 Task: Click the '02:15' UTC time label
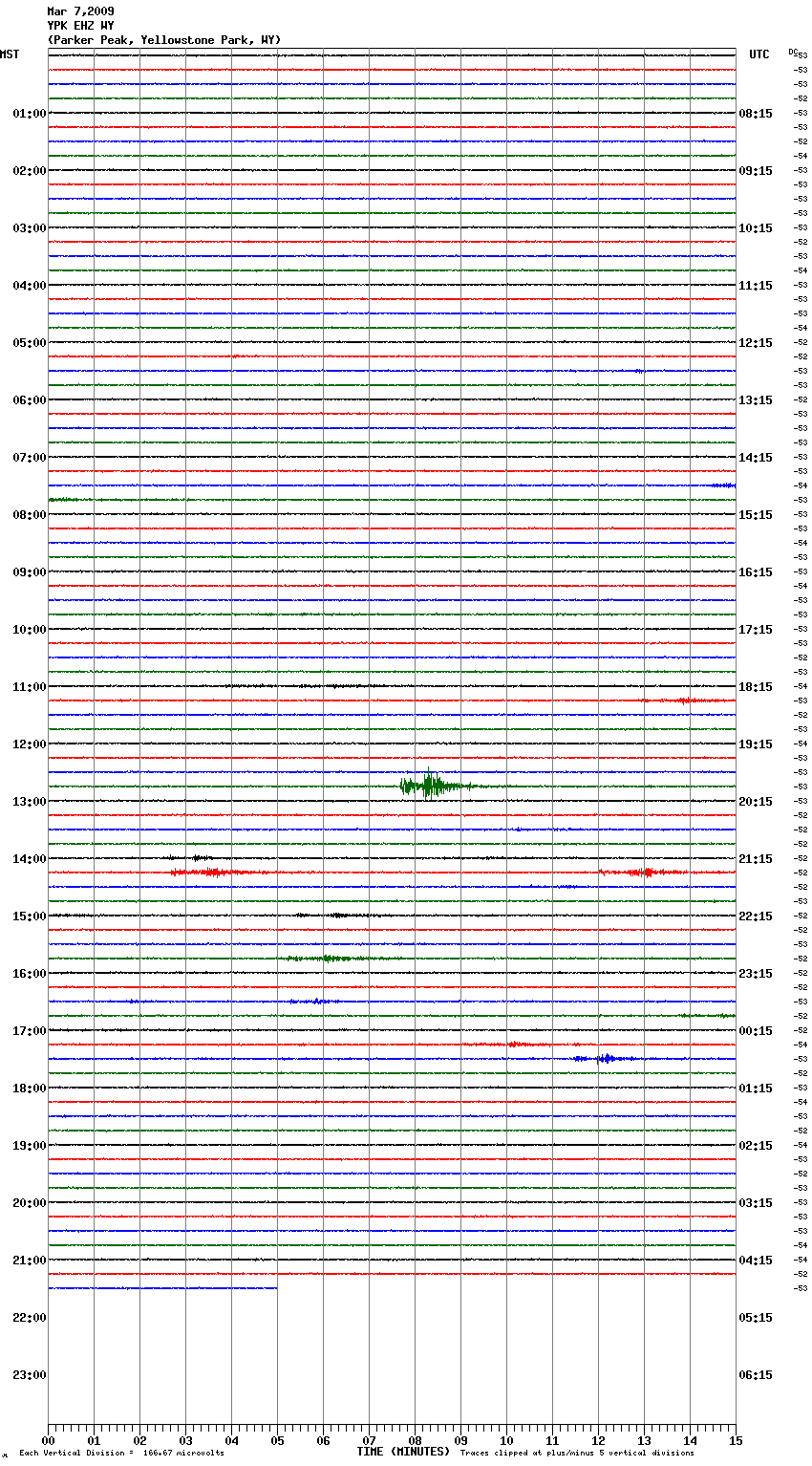click(x=756, y=1146)
